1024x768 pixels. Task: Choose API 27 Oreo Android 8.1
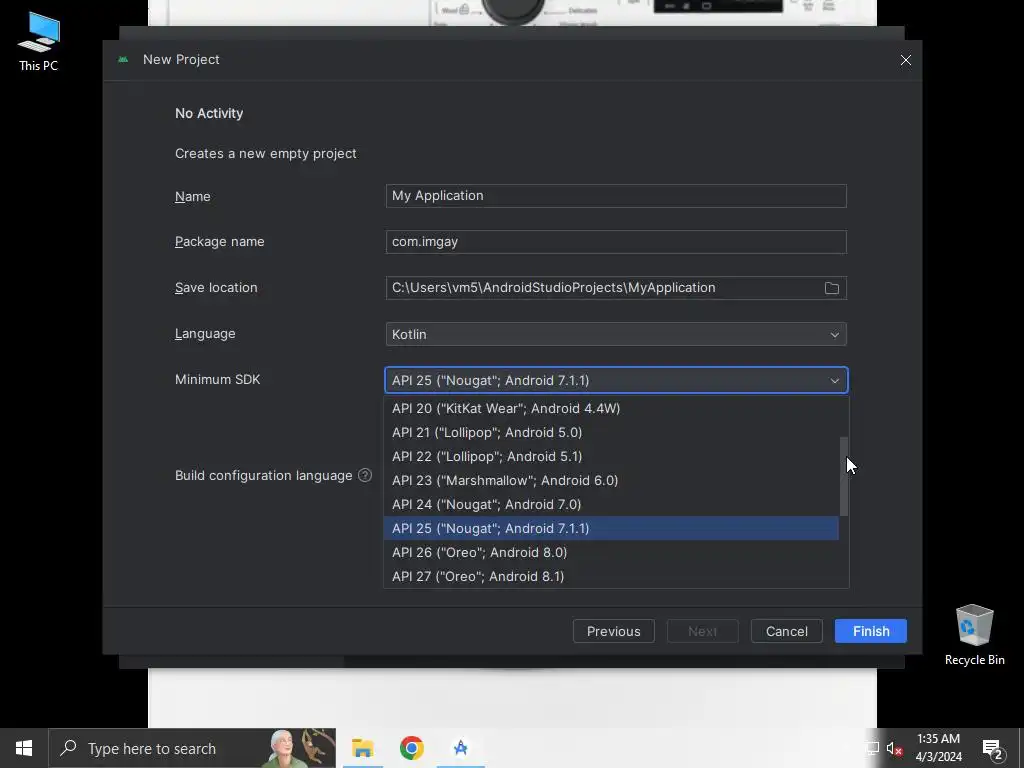click(x=611, y=577)
